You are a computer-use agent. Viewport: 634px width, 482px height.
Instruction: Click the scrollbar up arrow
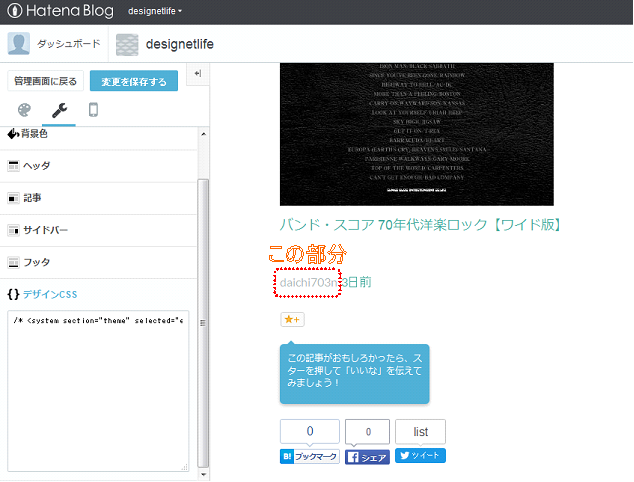click(x=203, y=134)
